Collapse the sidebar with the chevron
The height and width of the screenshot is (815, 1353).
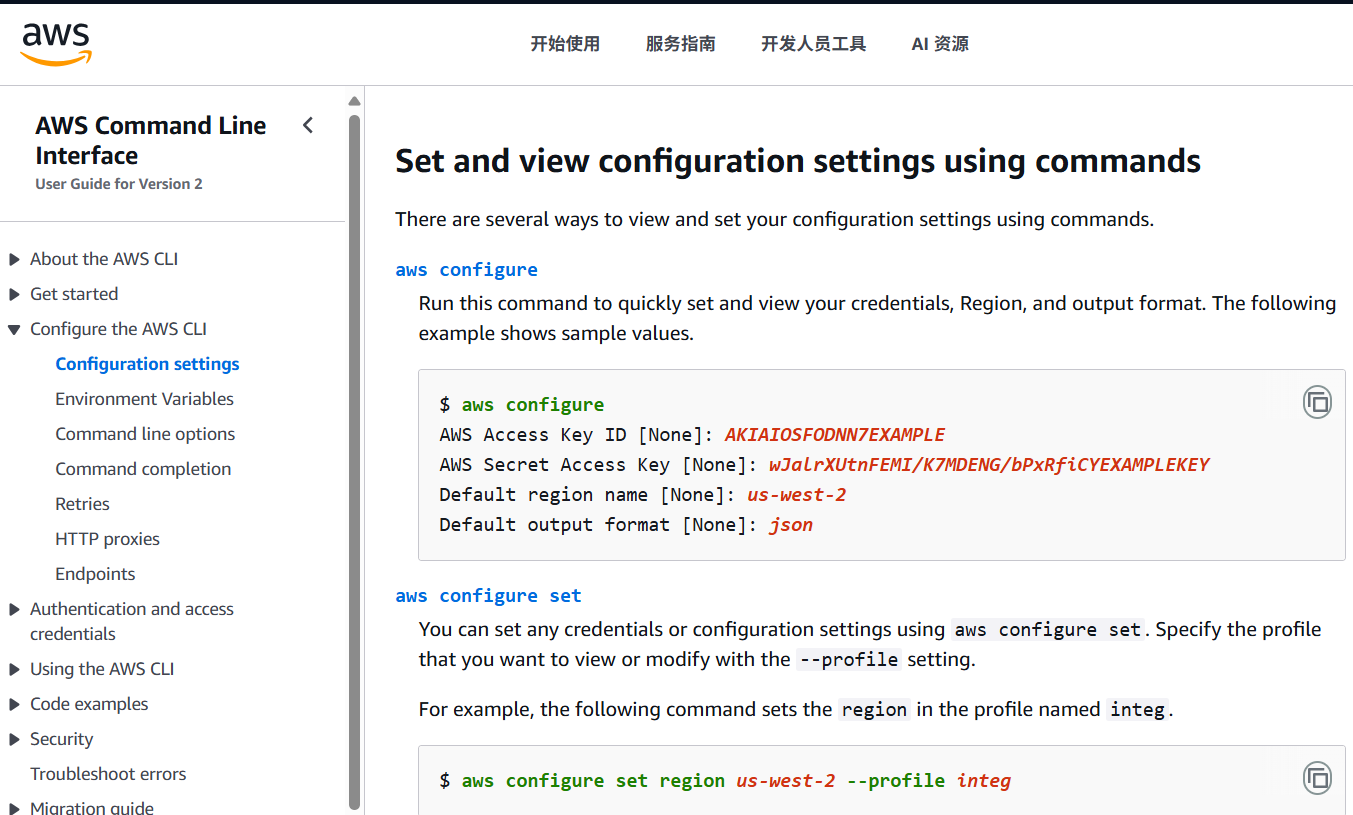(308, 125)
